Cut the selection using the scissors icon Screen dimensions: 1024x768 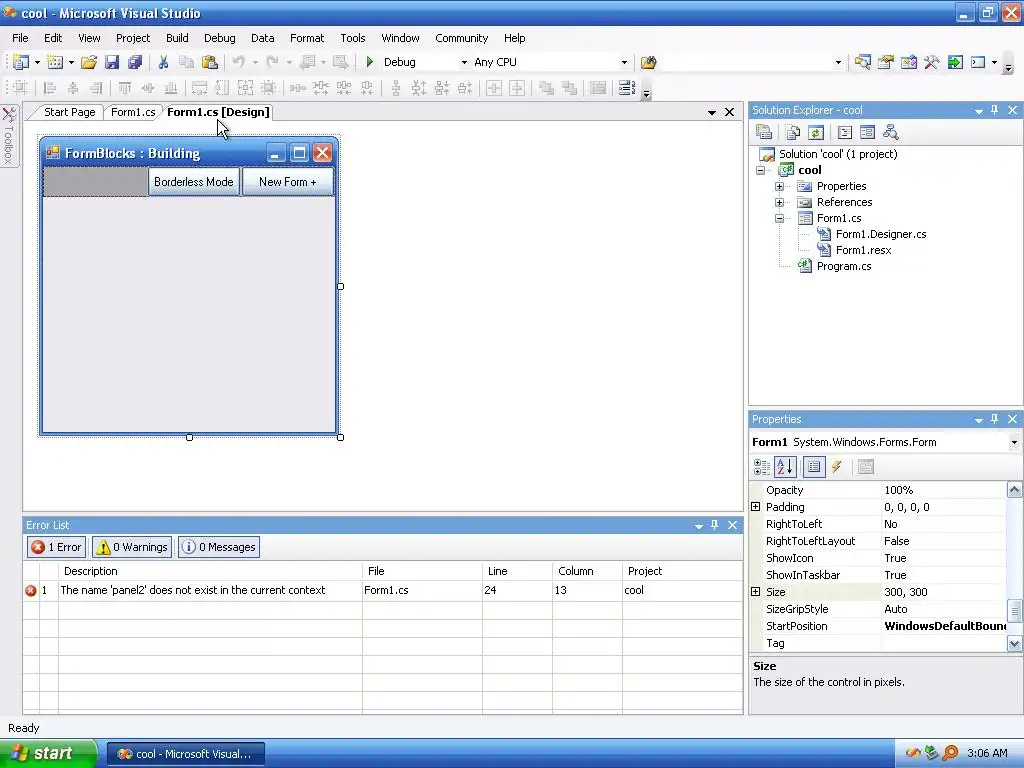[x=163, y=62]
